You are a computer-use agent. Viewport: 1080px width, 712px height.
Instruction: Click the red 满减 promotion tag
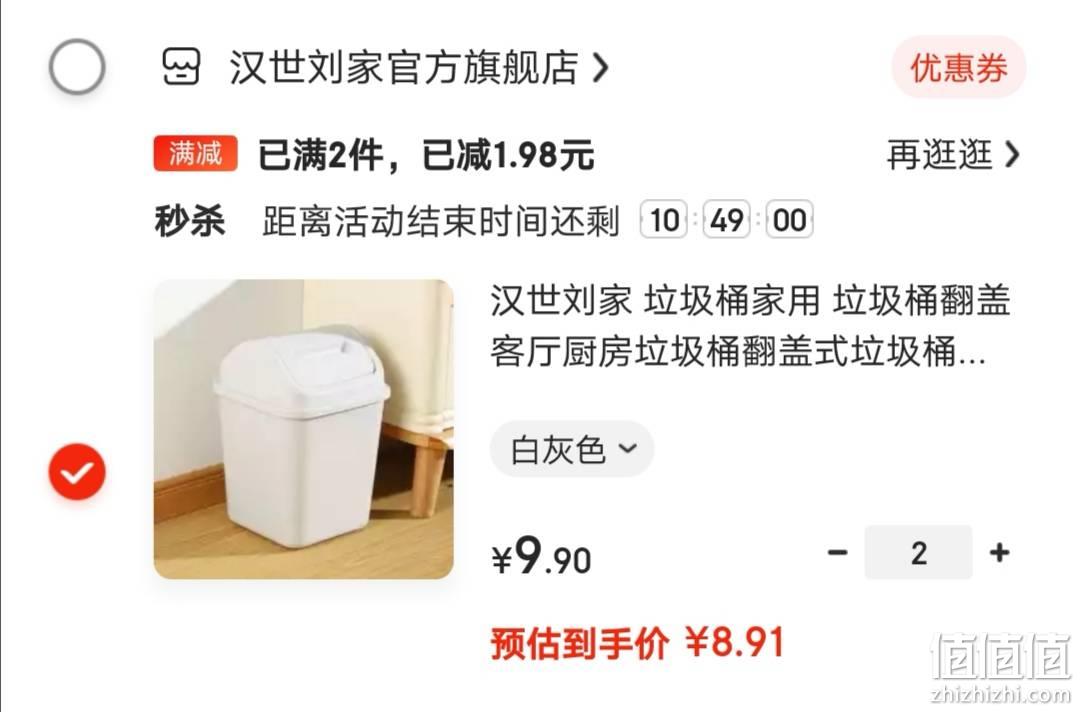196,154
